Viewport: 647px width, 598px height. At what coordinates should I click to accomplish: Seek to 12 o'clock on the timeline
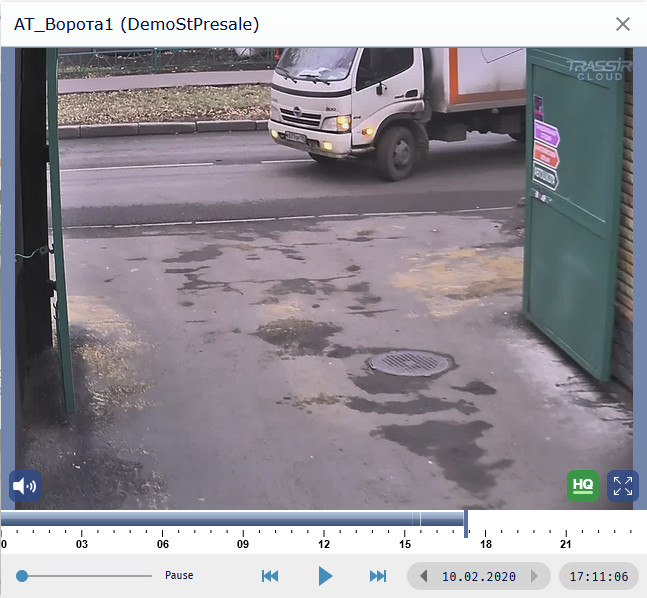click(324, 534)
